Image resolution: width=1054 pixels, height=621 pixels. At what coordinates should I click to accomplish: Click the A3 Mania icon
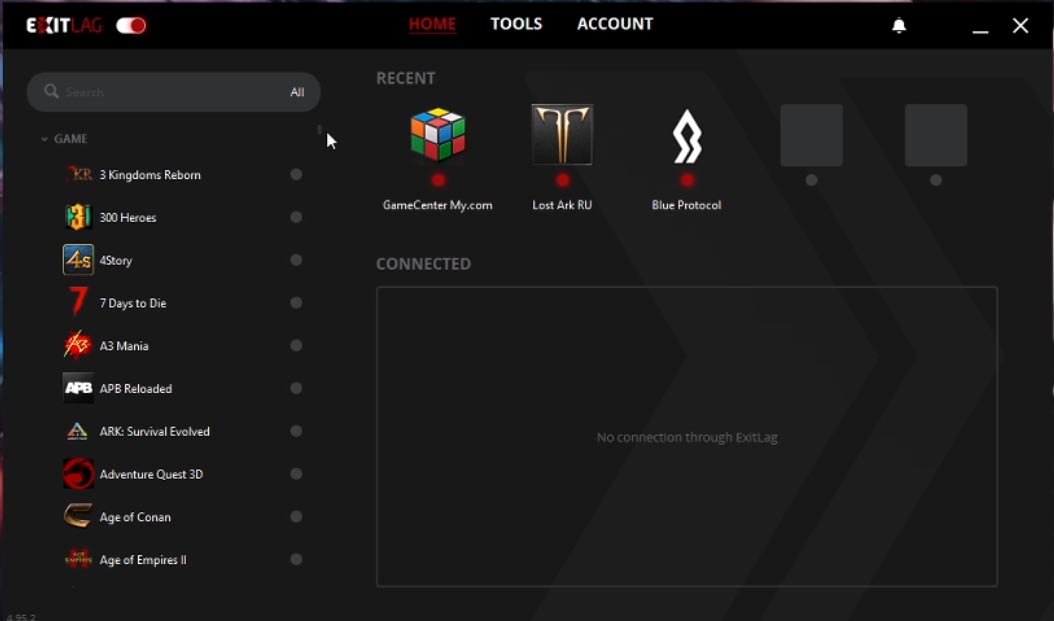(79, 345)
